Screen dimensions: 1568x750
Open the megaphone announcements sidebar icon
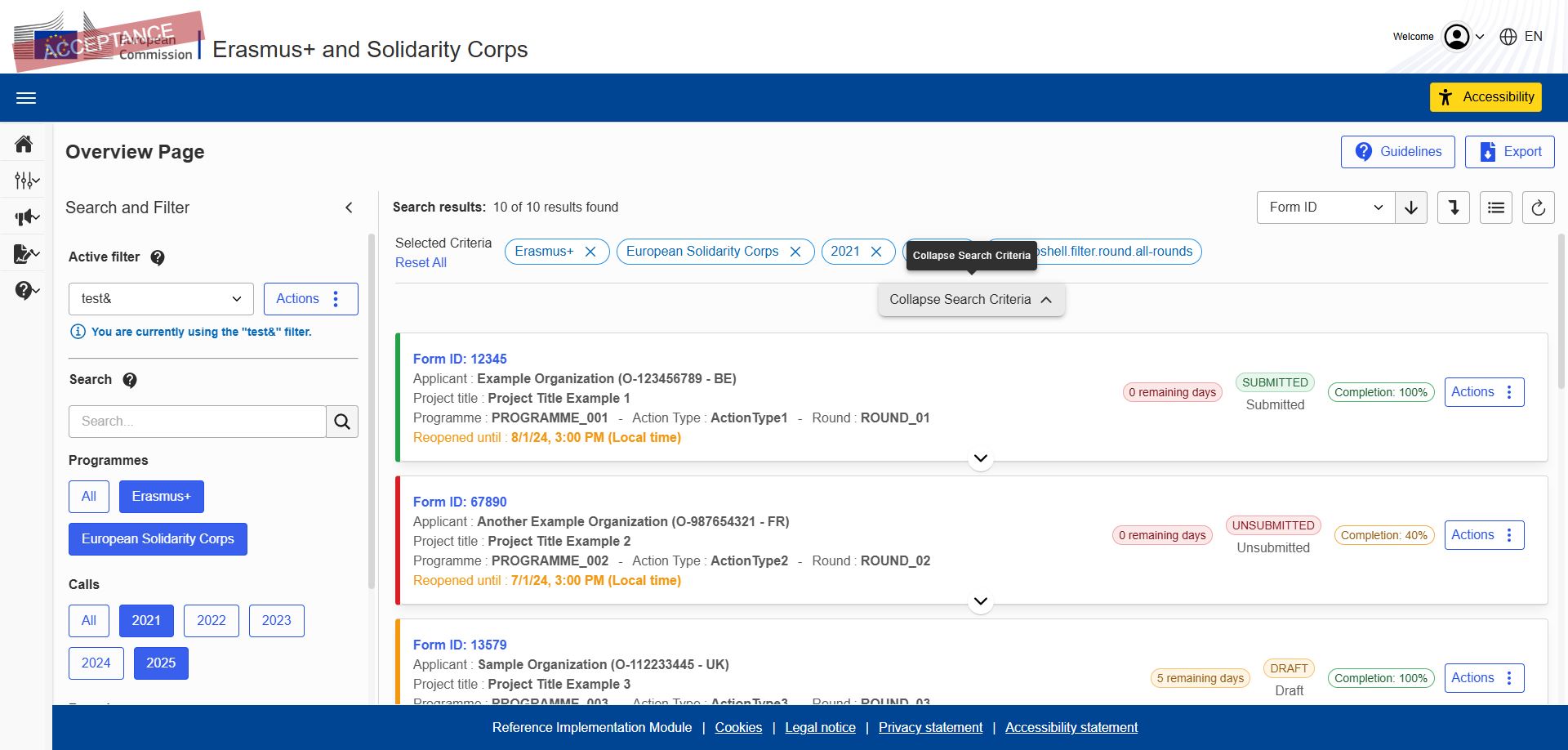click(x=26, y=217)
